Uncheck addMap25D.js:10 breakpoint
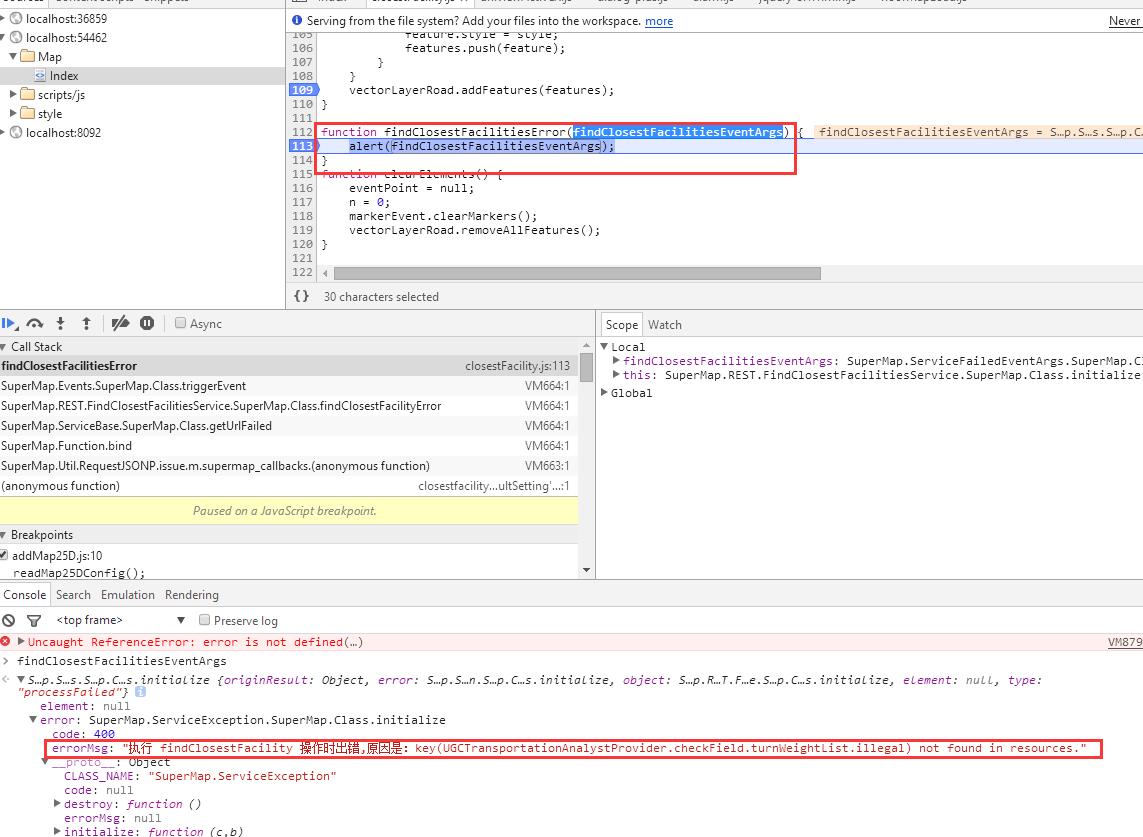 point(4,555)
